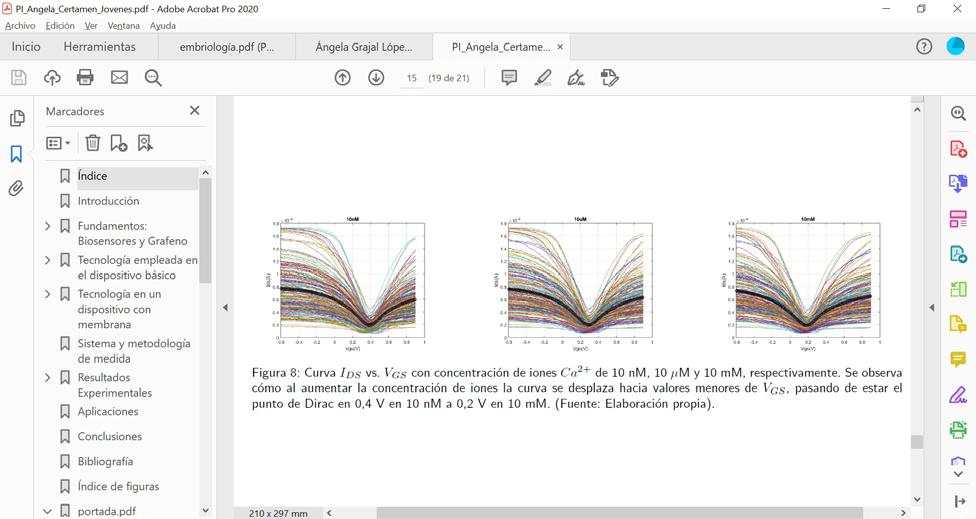
Task: Select the Índice bookmark
Action: (x=92, y=176)
